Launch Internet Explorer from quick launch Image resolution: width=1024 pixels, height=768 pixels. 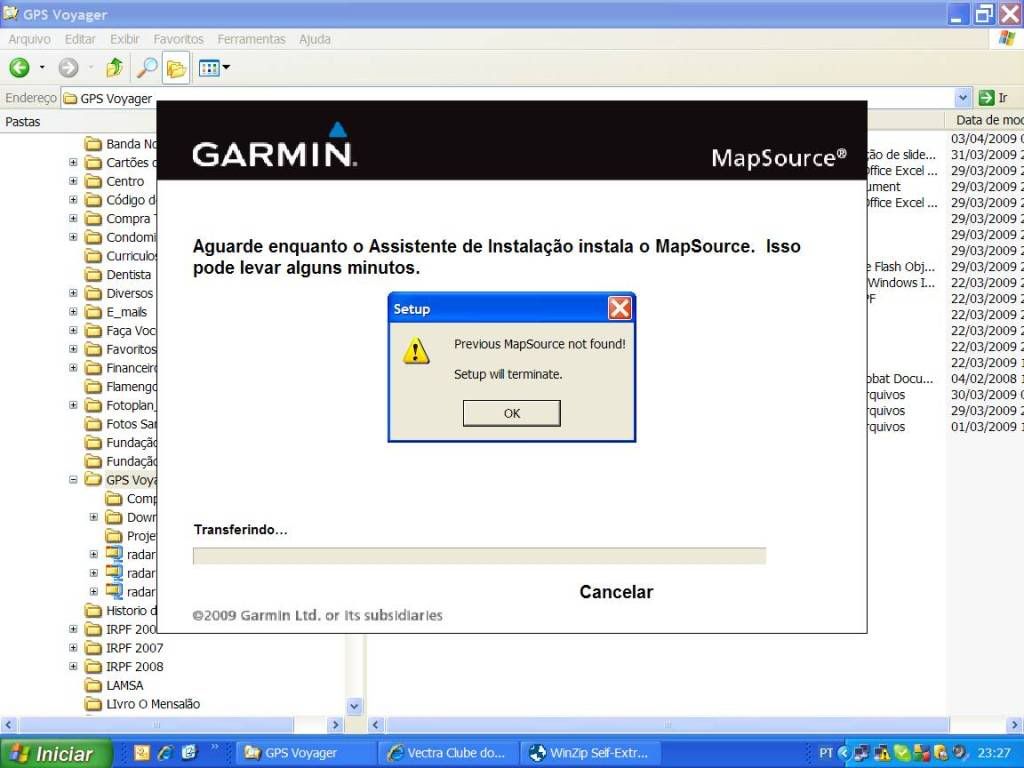click(x=165, y=753)
